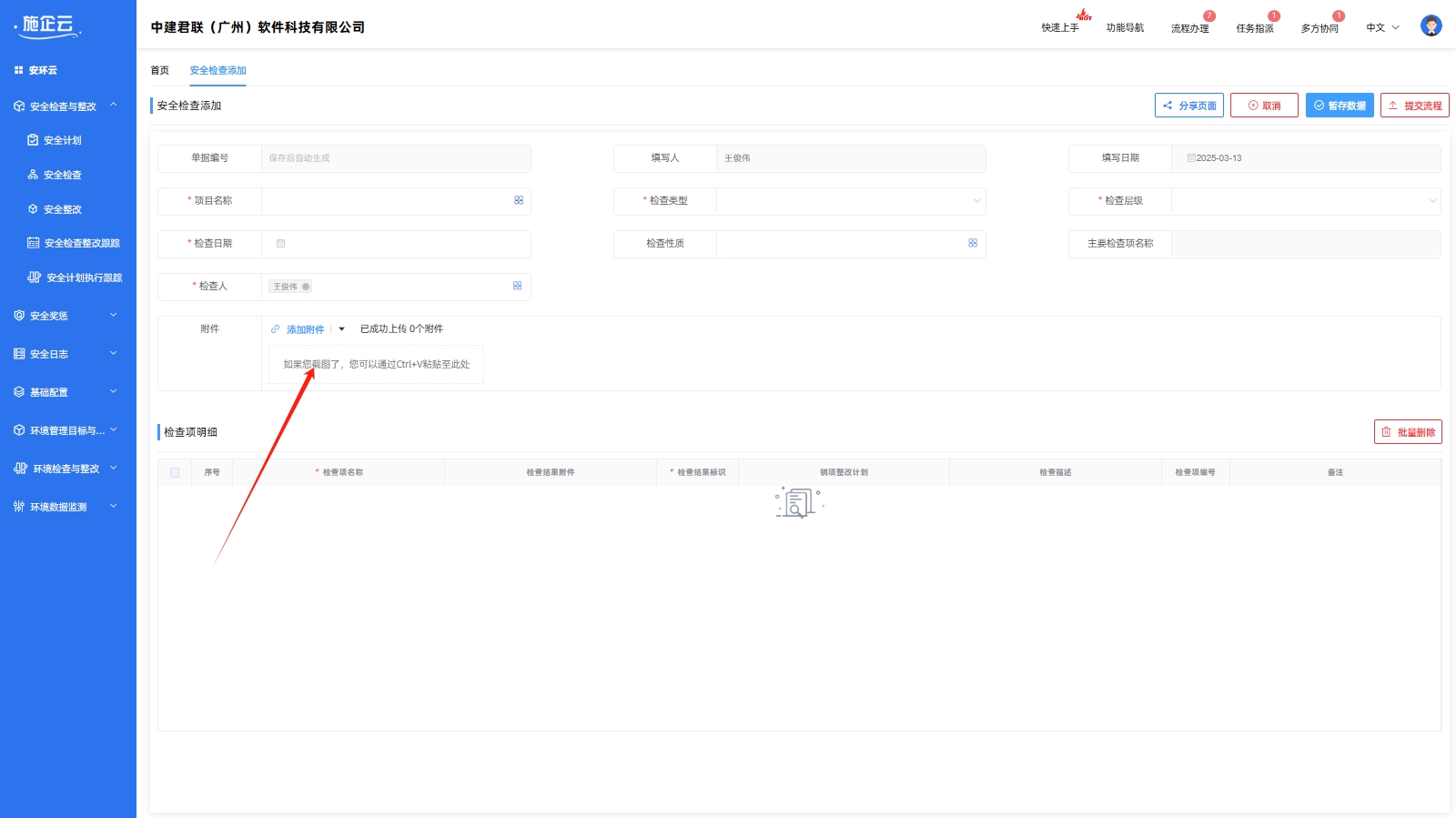
Task: Click the screenshot paste area for attachments
Action: click(x=376, y=364)
